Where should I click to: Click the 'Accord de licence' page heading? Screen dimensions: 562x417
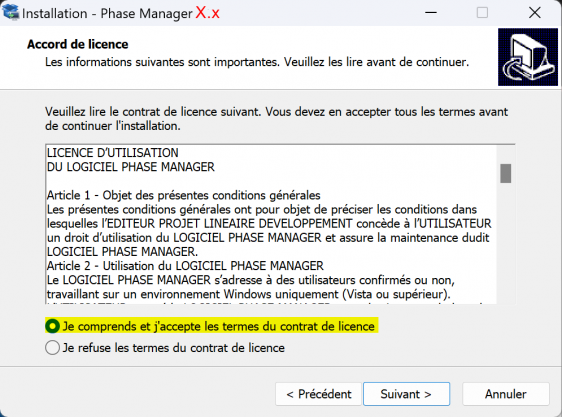coord(77,44)
